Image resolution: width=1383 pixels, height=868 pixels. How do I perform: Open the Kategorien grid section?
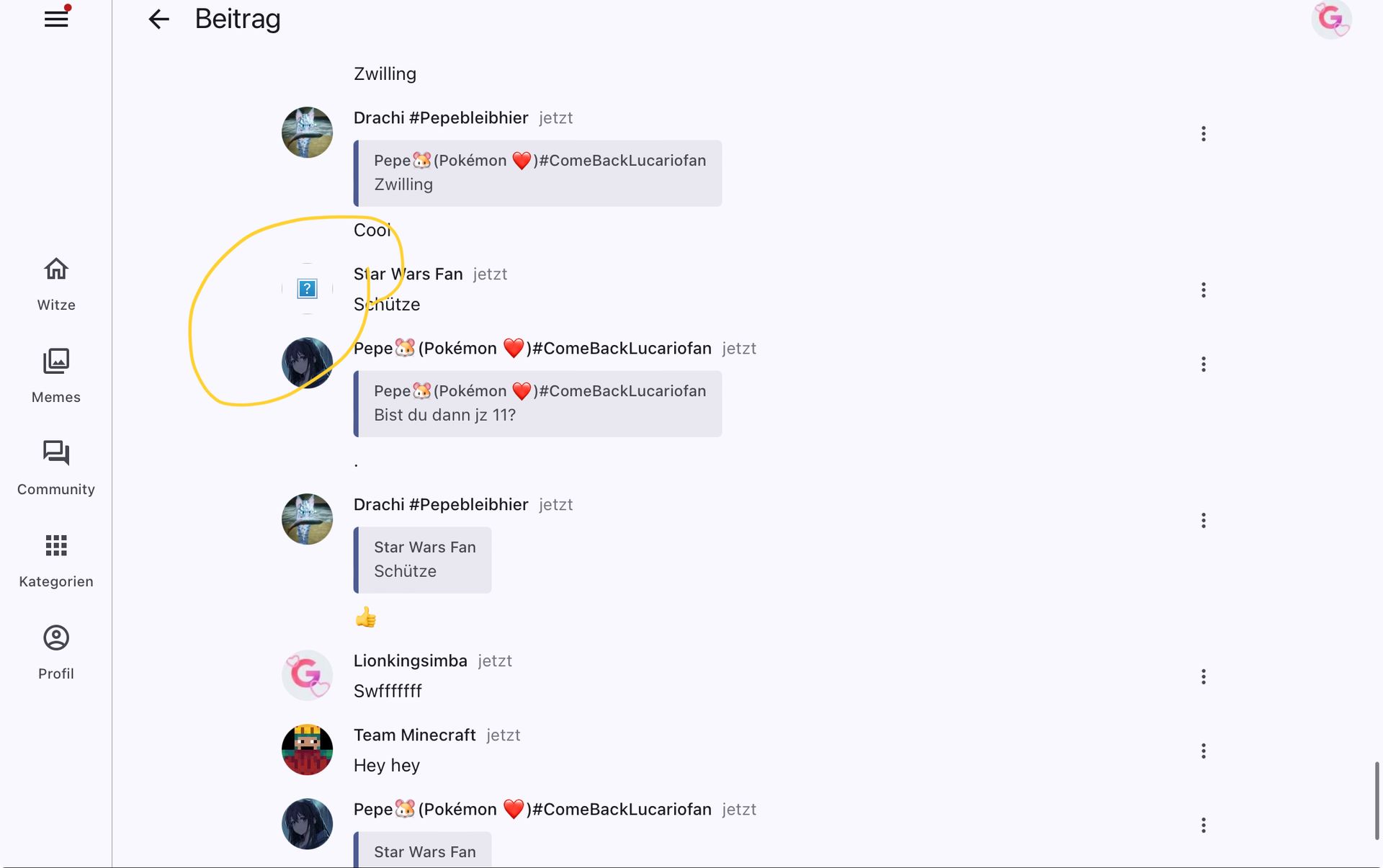tap(56, 561)
